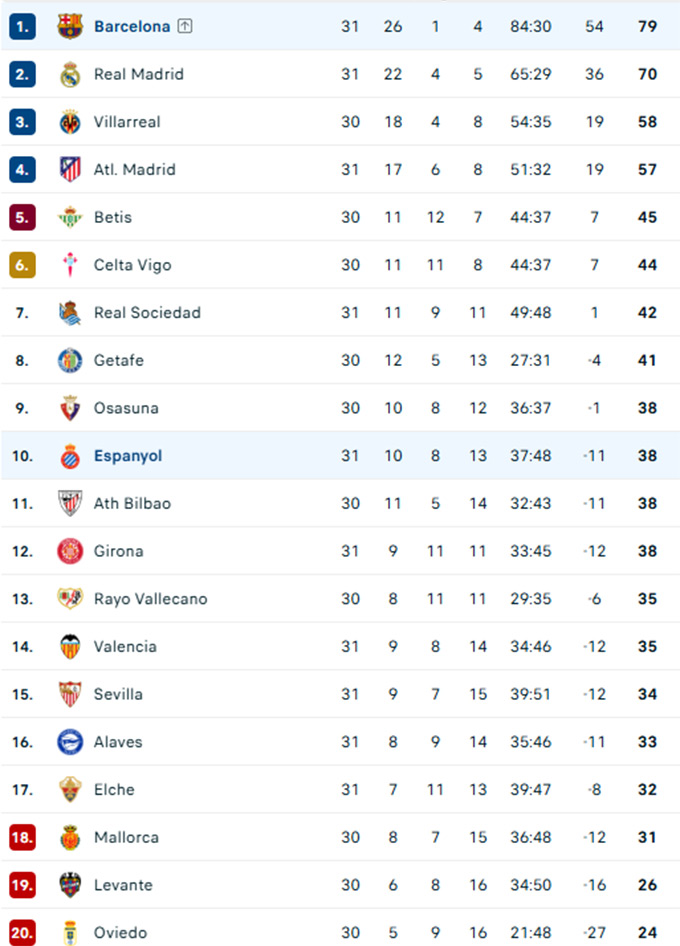Viewport: 680px width, 946px height.
Task: Click the Espanyol crest icon
Action: pyautogui.click(x=70, y=456)
